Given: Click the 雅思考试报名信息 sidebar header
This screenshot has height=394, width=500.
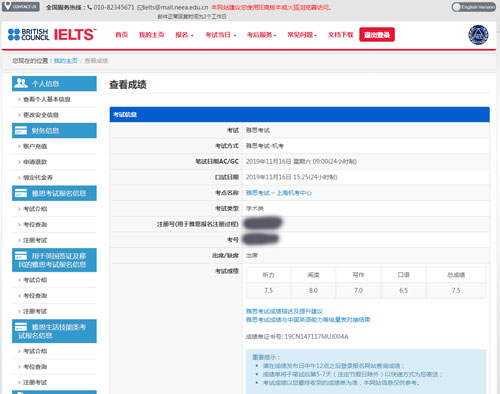Looking at the screenshot, I should pos(54,193).
